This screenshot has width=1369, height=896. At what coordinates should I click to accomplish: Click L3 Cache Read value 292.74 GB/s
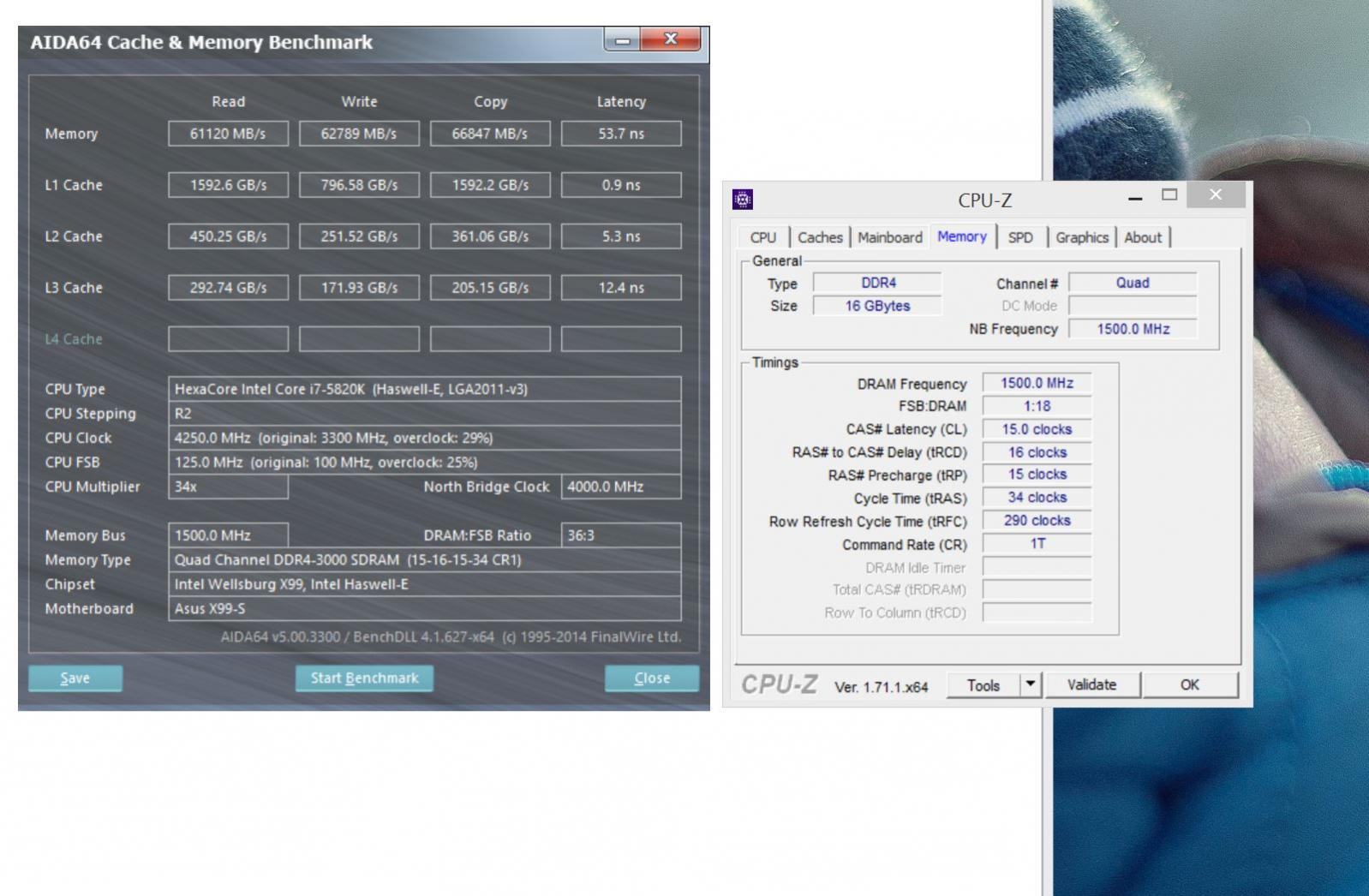tap(228, 288)
